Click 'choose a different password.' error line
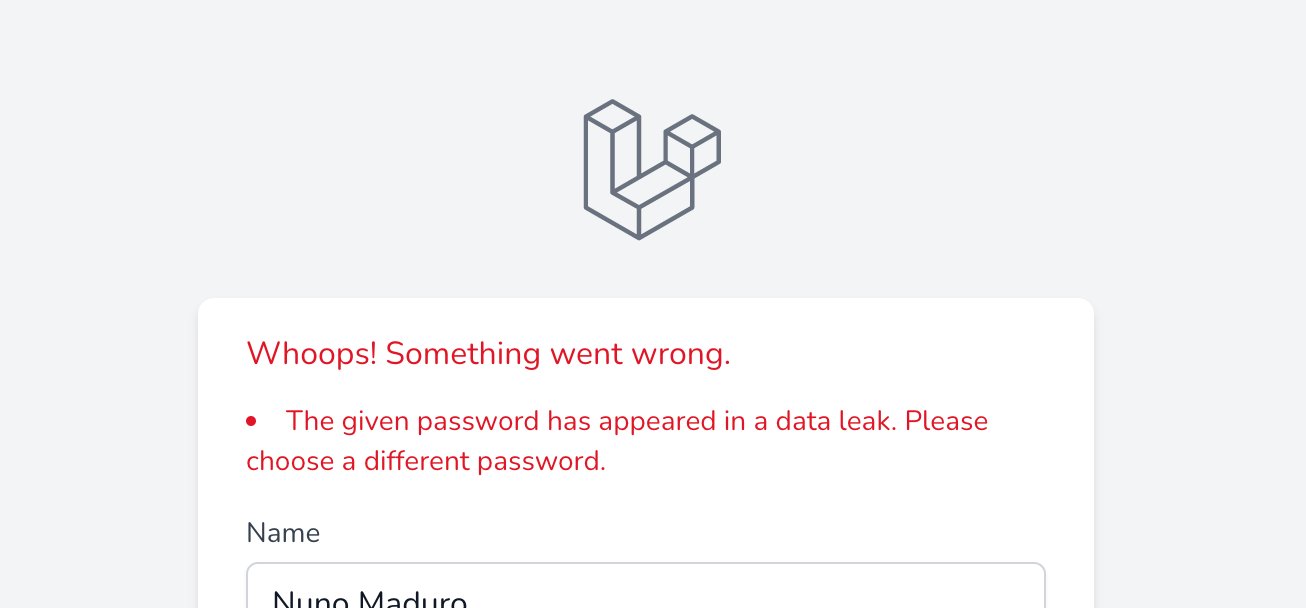 click(x=426, y=462)
